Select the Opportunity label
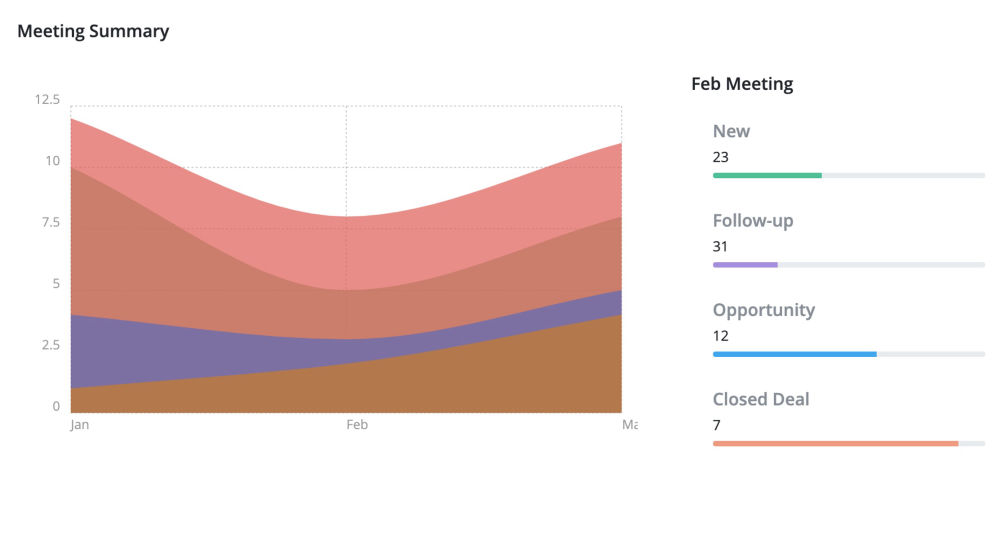Viewport: 1000px width, 535px height. coord(764,309)
